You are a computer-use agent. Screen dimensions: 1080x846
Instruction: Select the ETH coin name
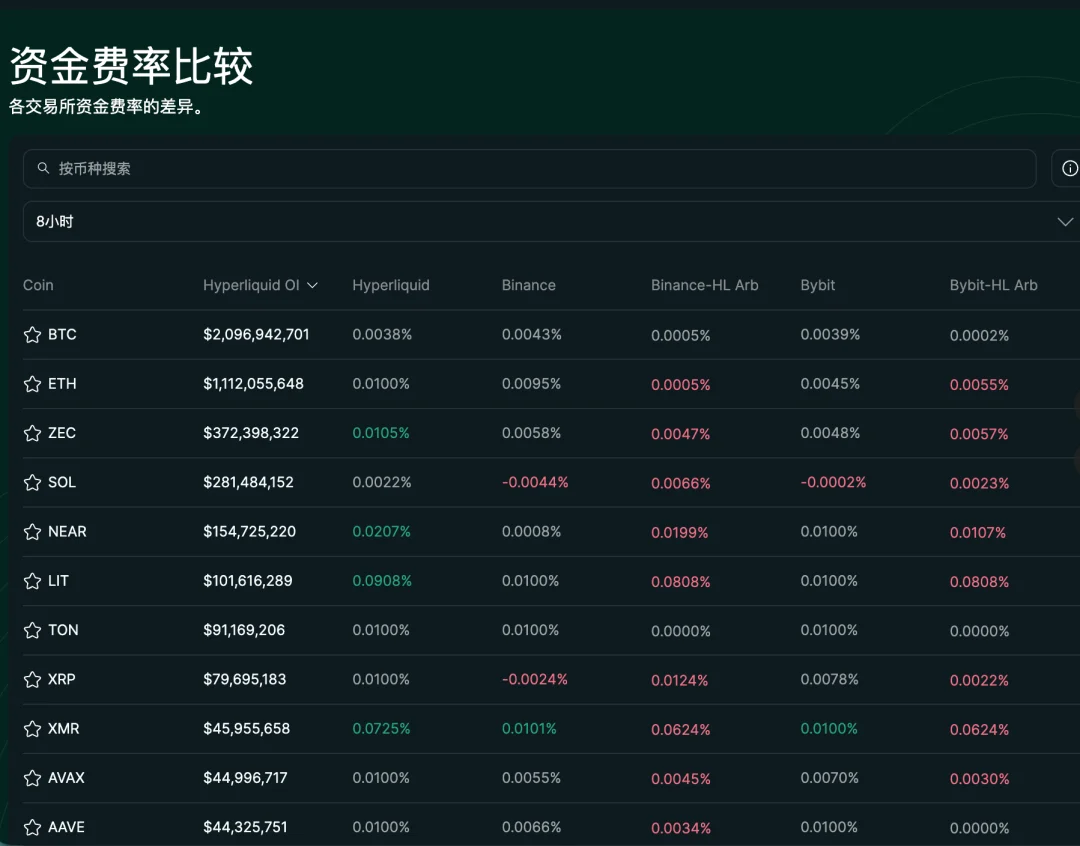pyautogui.click(x=62, y=384)
